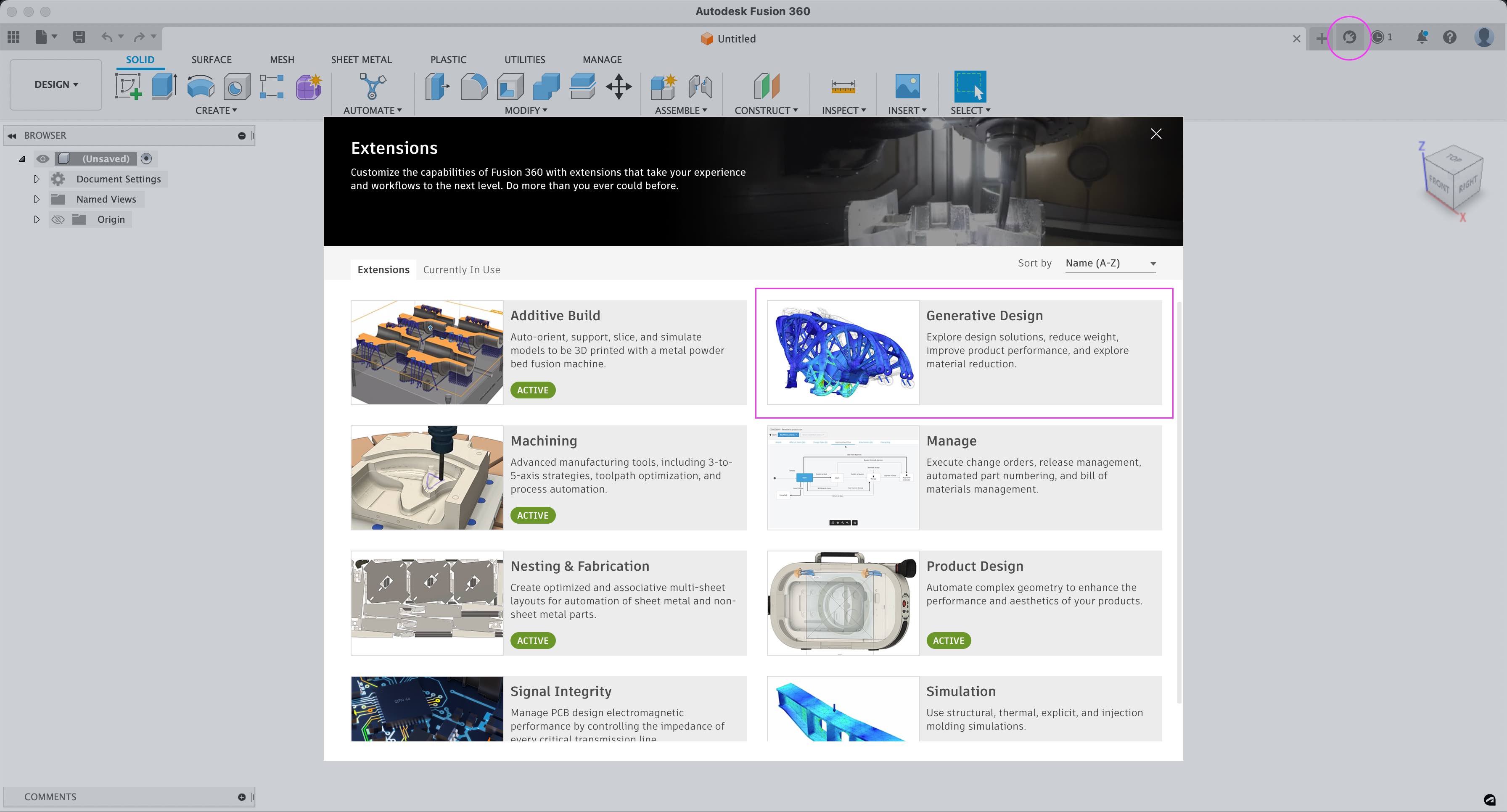The height and width of the screenshot is (812, 1507).
Task: Click the Create Sketch tool icon
Action: click(x=128, y=87)
